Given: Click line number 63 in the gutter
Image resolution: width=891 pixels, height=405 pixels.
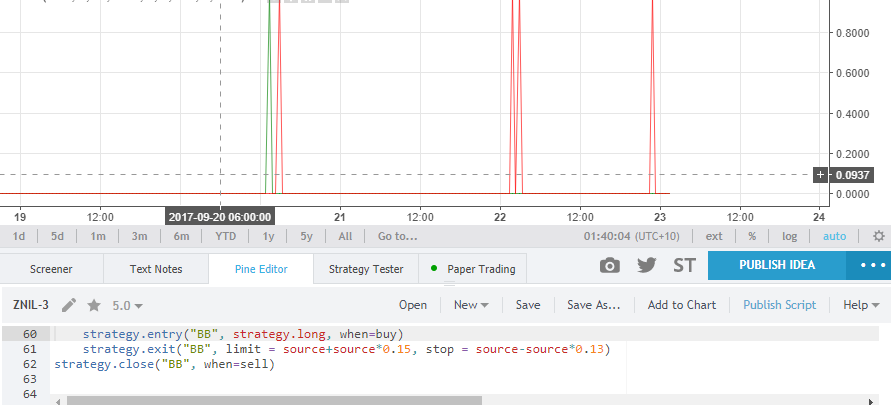Looking at the screenshot, I should 30,379.
